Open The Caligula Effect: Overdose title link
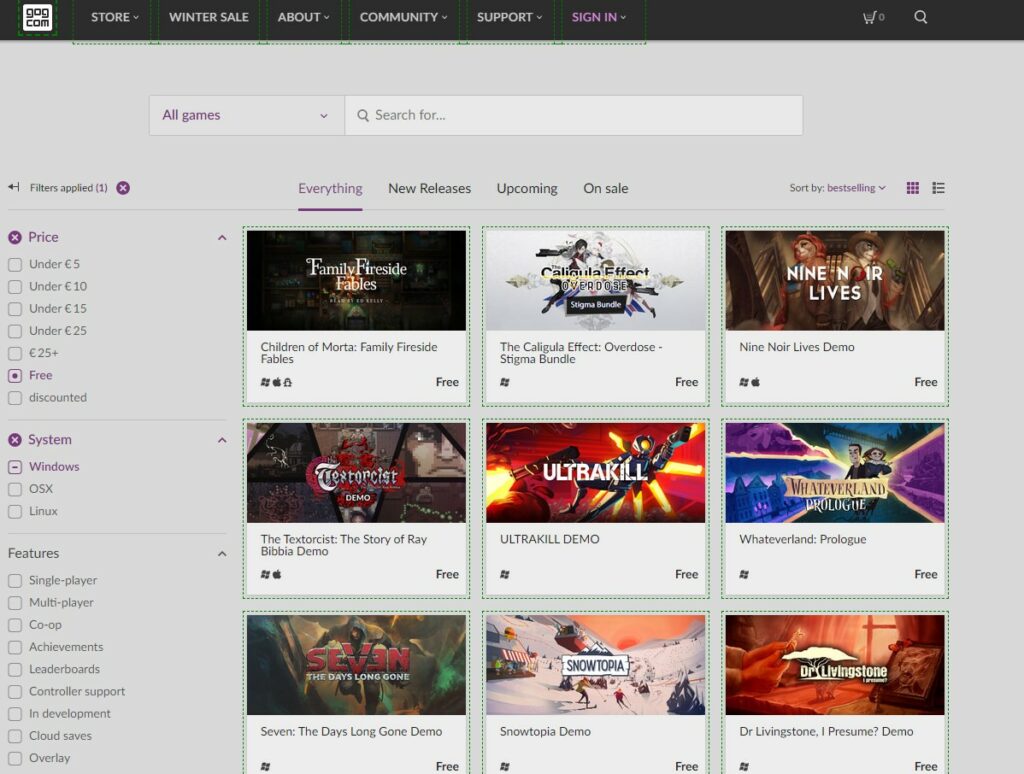This screenshot has height=774, width=1024. point(581,353)
